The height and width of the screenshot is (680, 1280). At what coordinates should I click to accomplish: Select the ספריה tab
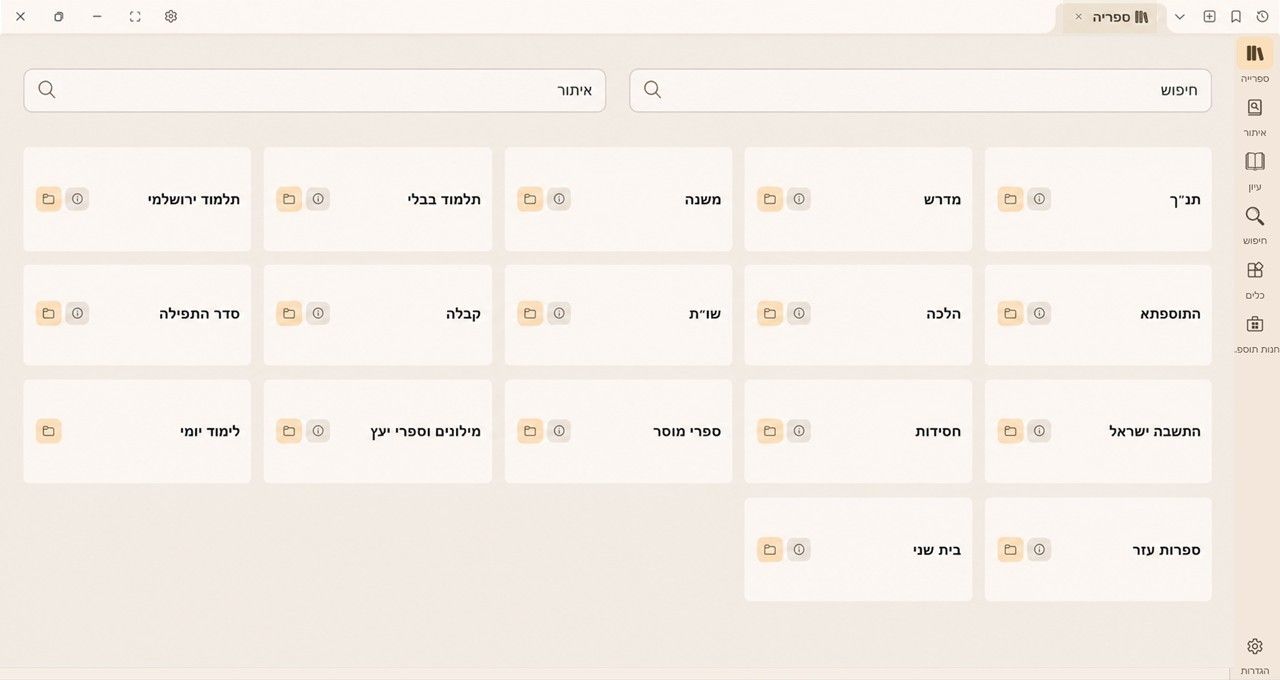click(1110, 17)
